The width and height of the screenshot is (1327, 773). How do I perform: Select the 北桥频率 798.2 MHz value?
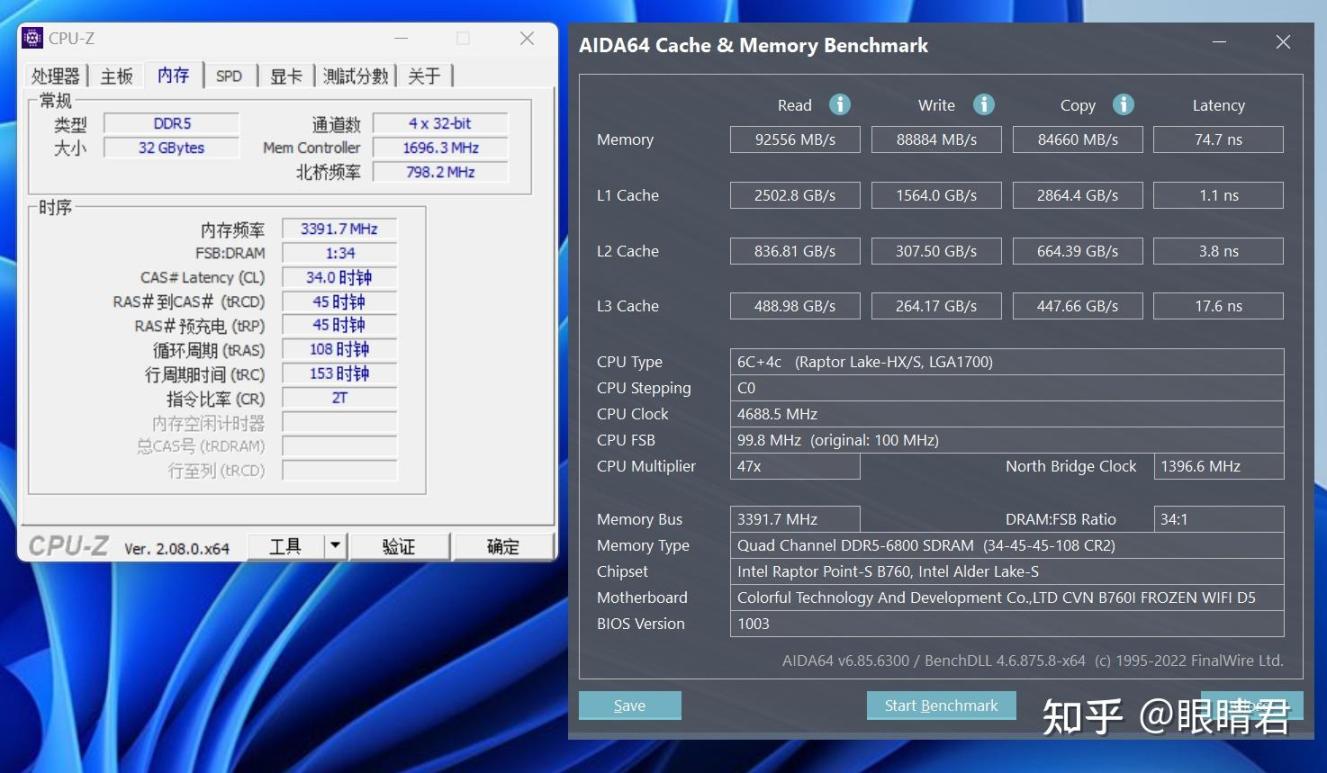click(440, 172)
